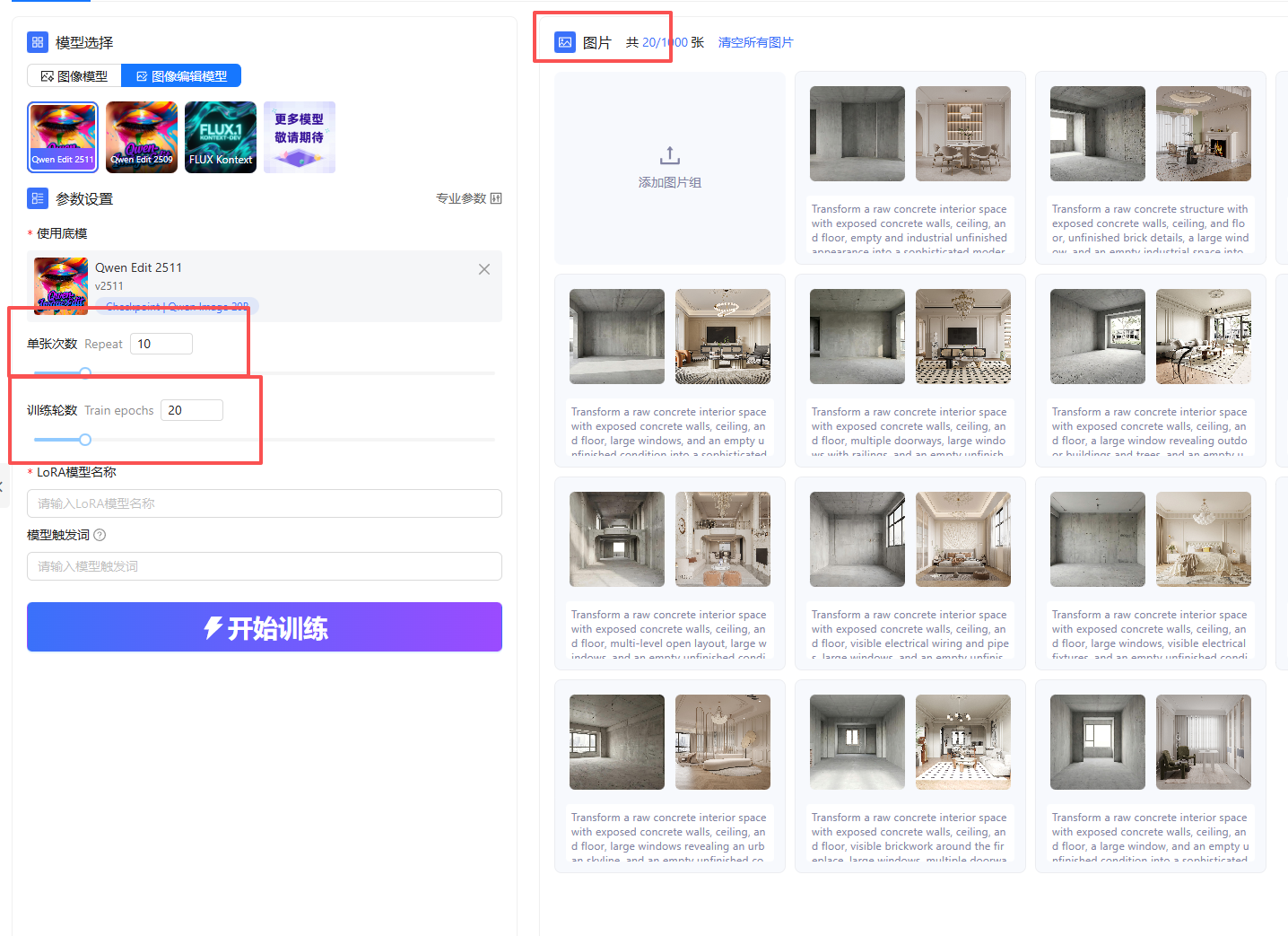This screenshot has width=1288, height=936.
Task: Click the 添加图片组 upload area
Action: (670, 168)
